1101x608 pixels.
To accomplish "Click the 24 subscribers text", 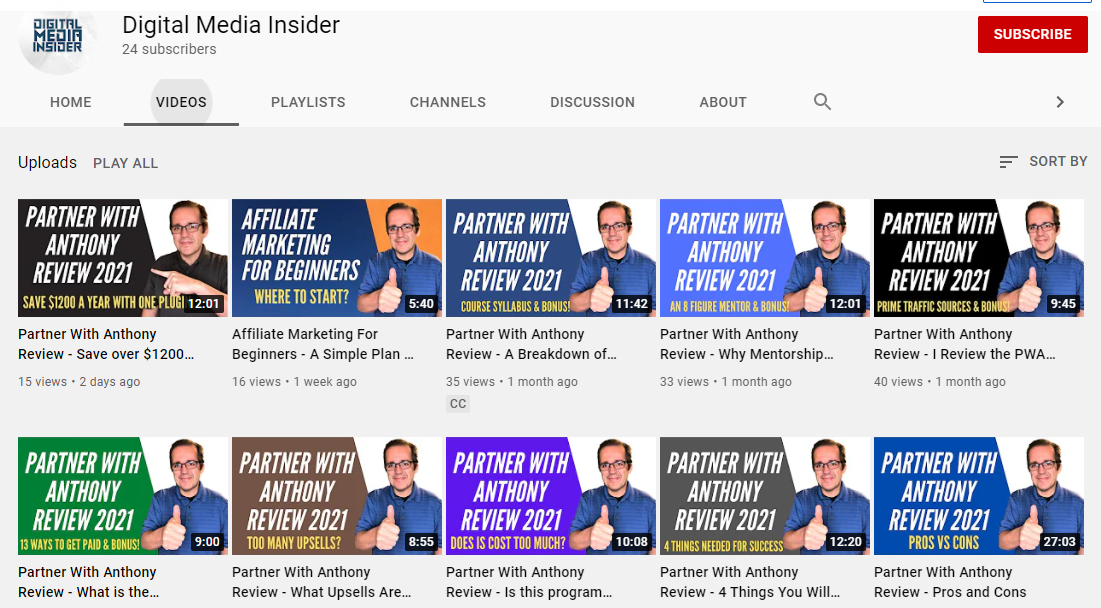I will [x=169, y=49].
